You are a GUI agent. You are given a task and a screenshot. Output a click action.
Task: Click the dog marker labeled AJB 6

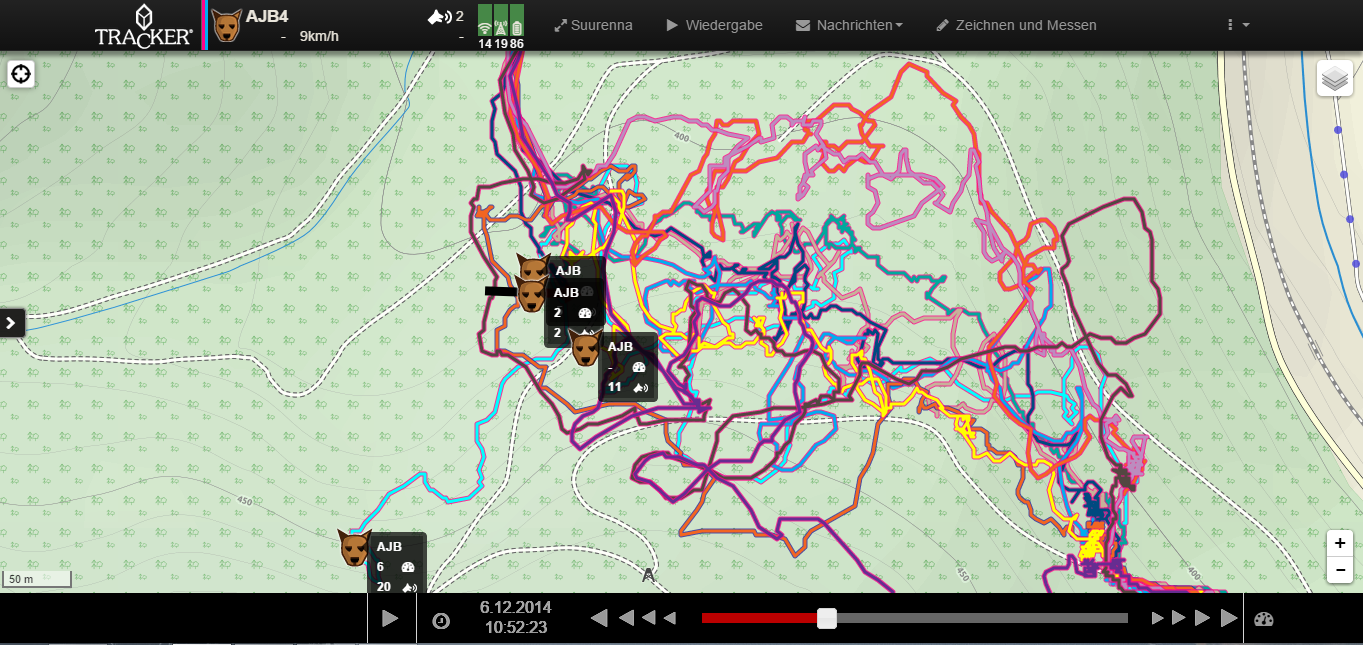(354, 548)
